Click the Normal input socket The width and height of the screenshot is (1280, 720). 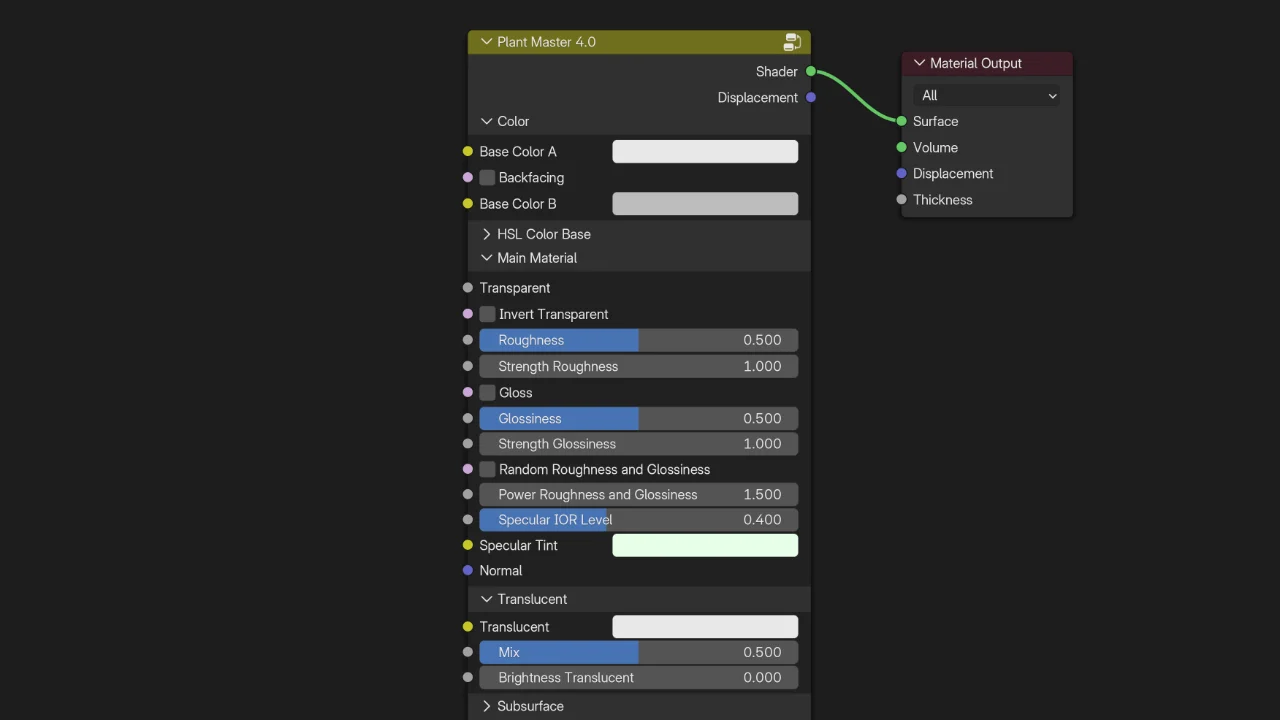pyautogui.click(x=467, y=570)
